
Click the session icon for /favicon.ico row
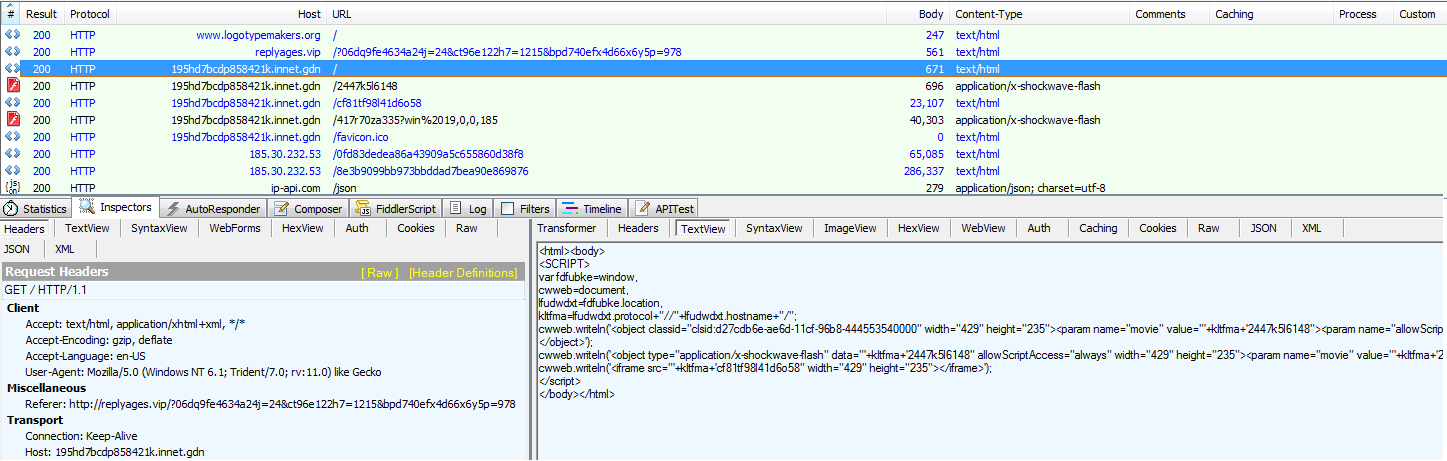point(12,137)
